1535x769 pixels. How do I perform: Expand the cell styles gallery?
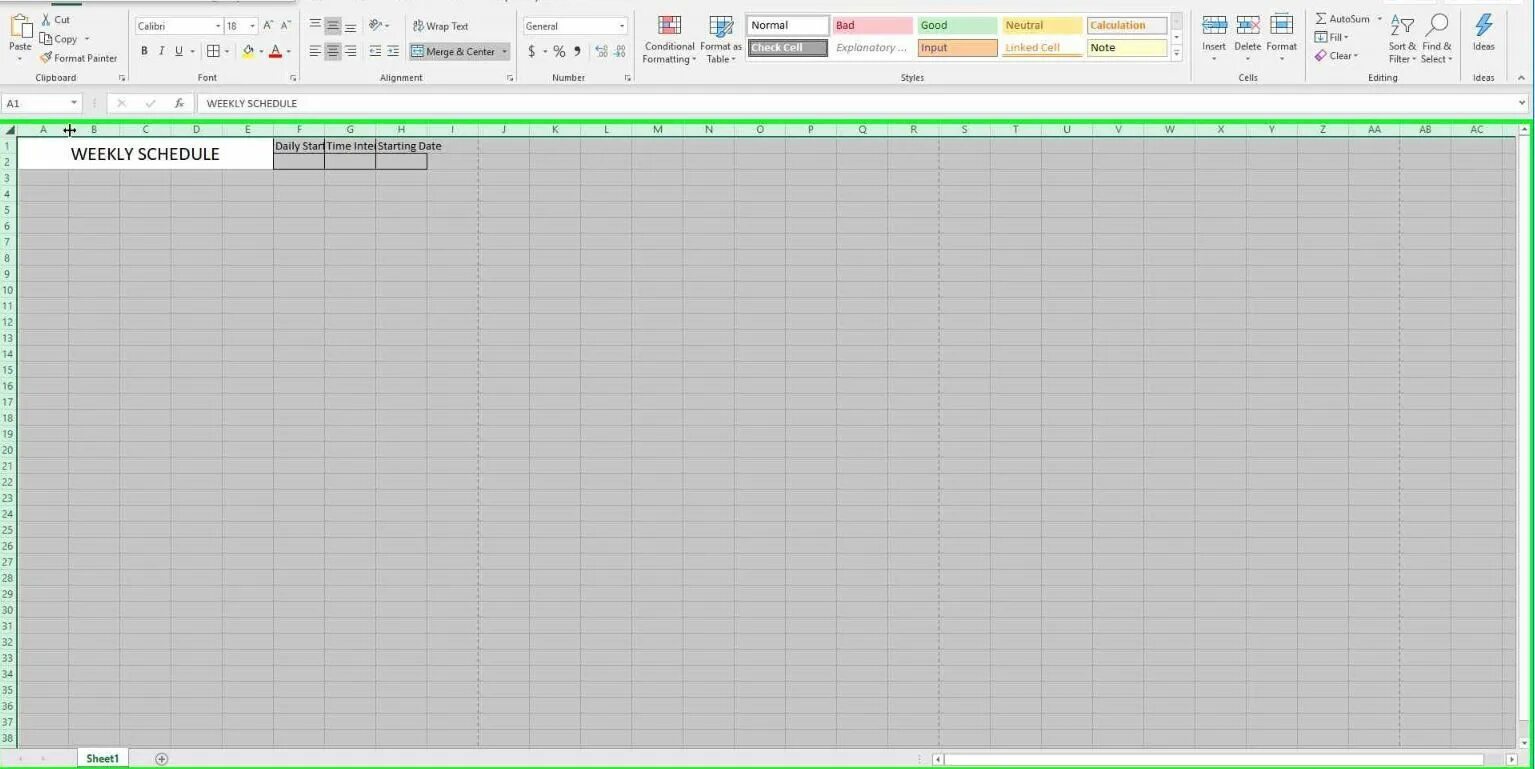pos(1176,53)
